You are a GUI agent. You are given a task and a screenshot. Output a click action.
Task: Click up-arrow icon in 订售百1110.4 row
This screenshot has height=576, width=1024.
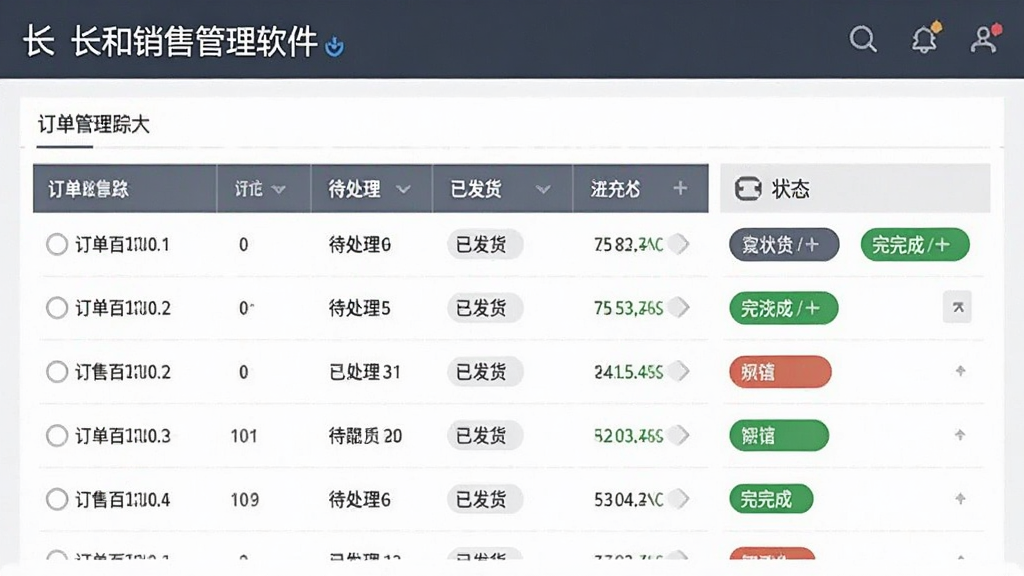click(x=960, y=499)
